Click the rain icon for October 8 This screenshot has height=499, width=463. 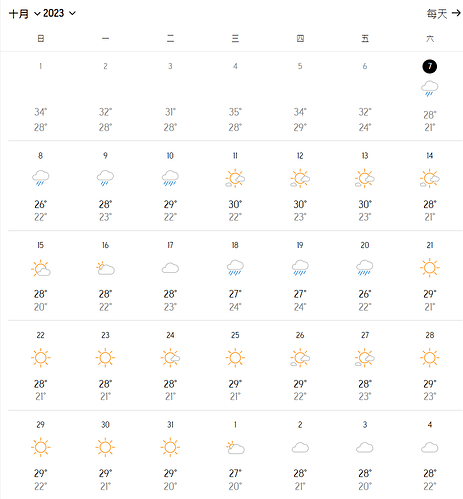[41, 178]
